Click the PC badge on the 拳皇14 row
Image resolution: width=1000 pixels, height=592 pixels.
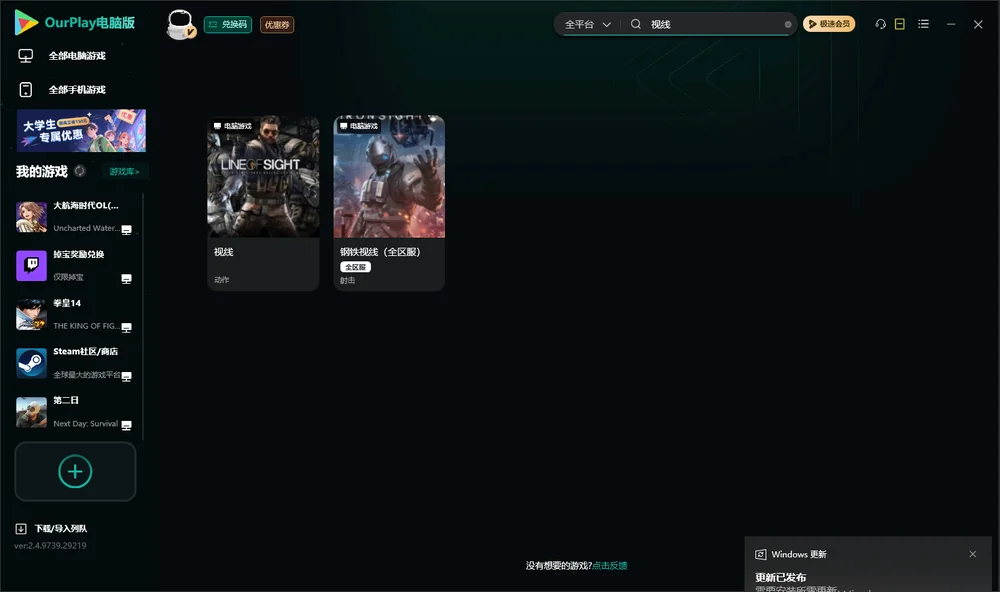click(126, 327)
